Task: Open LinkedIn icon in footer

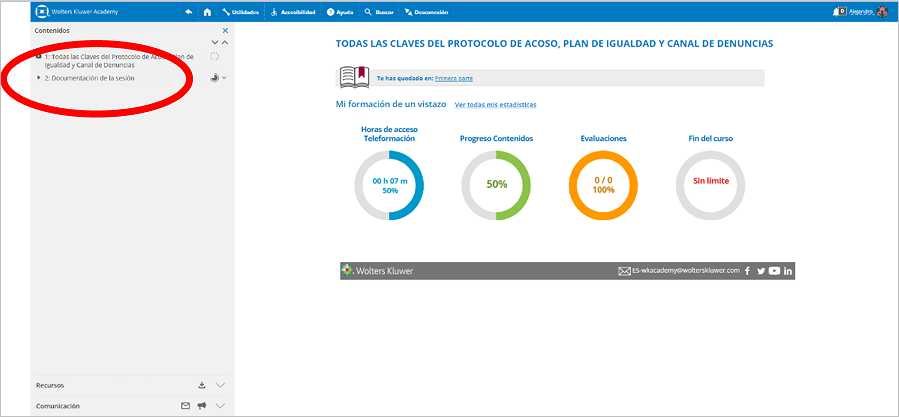Action: pos(788,271)
